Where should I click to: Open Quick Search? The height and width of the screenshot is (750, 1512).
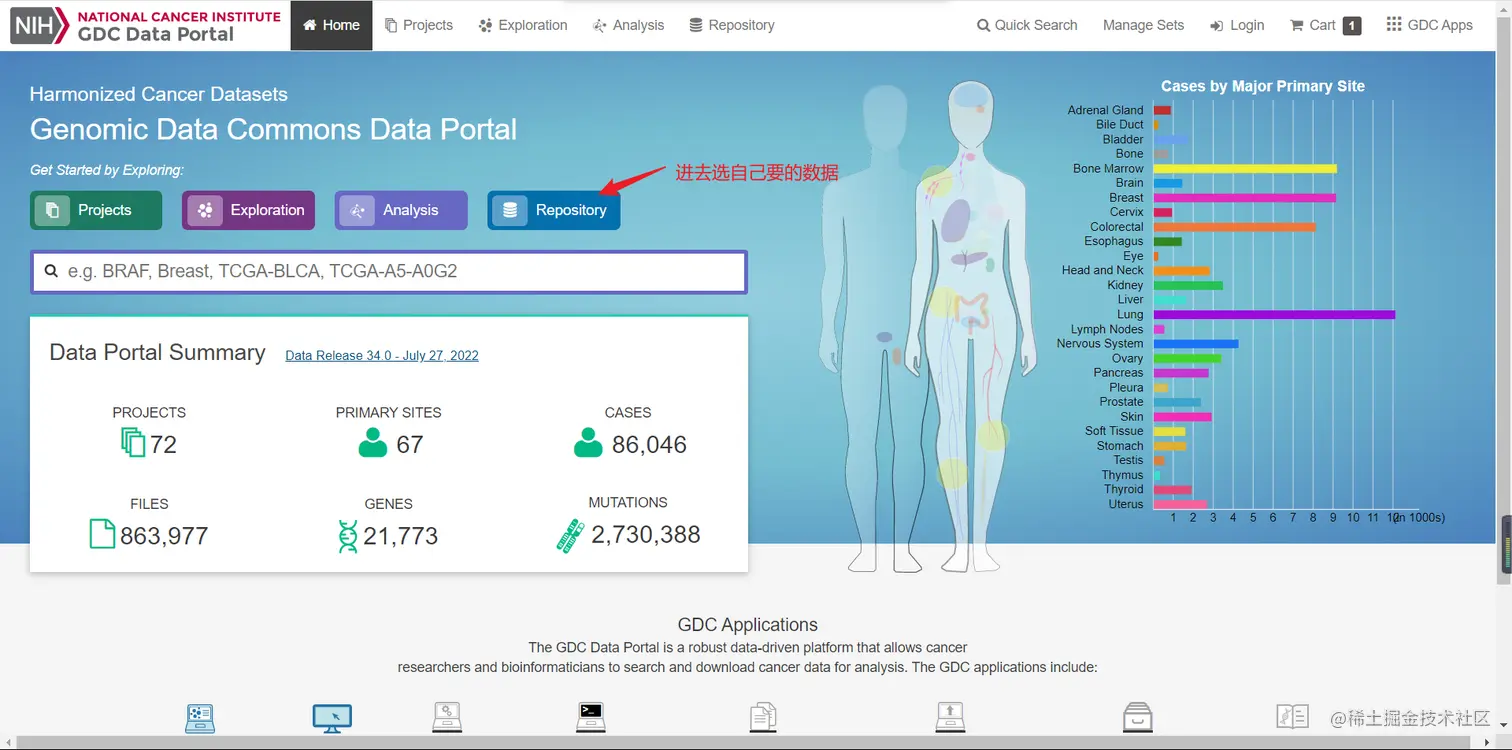point(1027,25)
